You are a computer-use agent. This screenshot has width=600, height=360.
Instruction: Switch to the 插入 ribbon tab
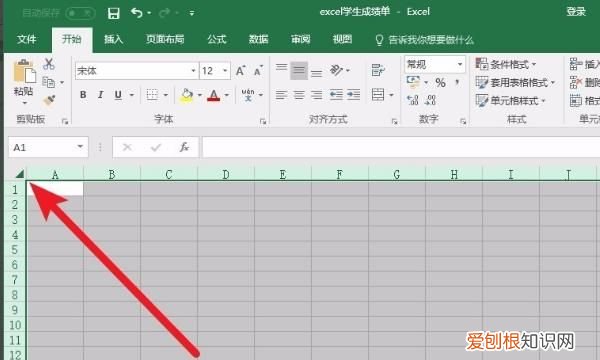[113, 39]
